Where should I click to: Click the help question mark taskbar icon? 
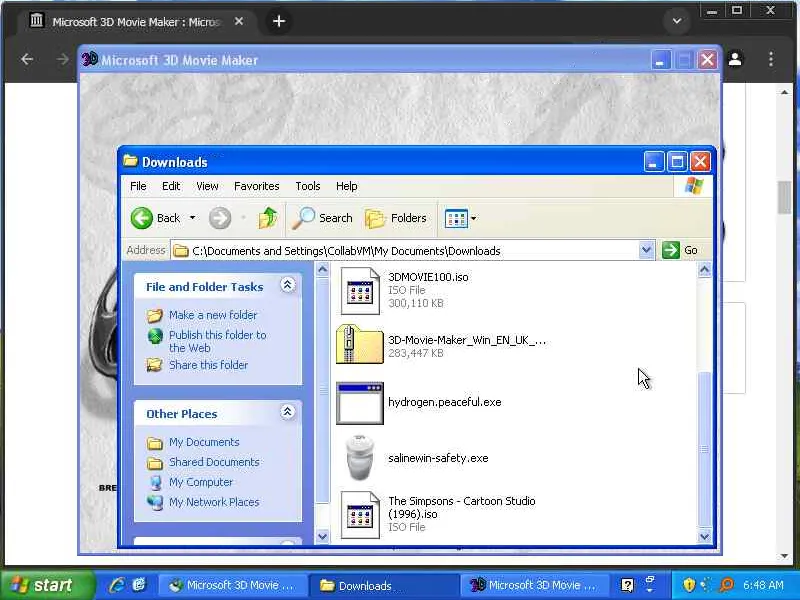(x=628, y=585)
